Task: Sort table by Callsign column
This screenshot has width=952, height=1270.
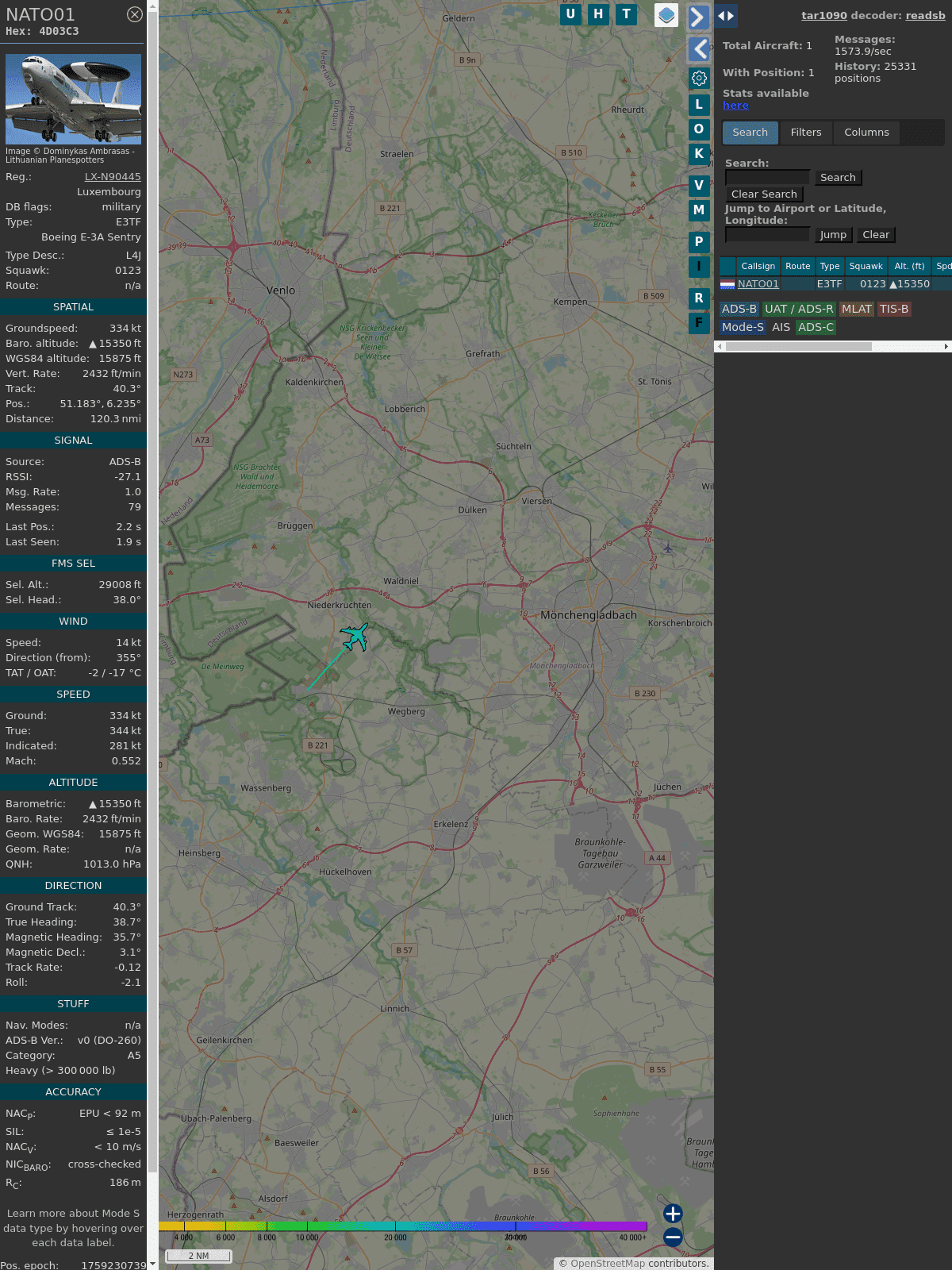Action: pyautogui.click(x=758, y=266)
